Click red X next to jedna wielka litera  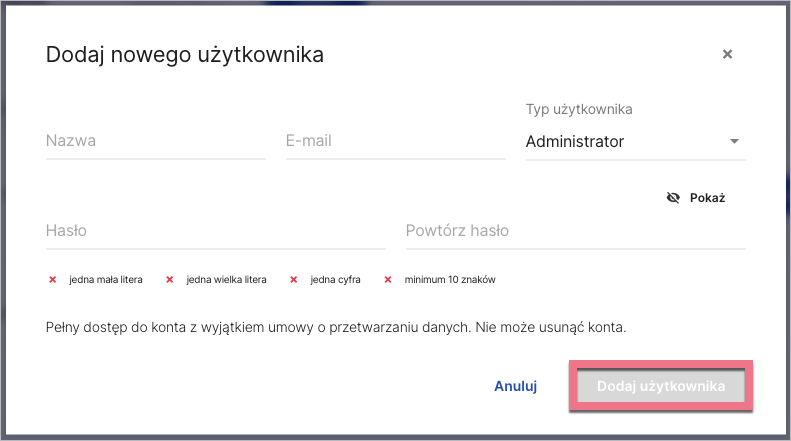coord(170,280)
